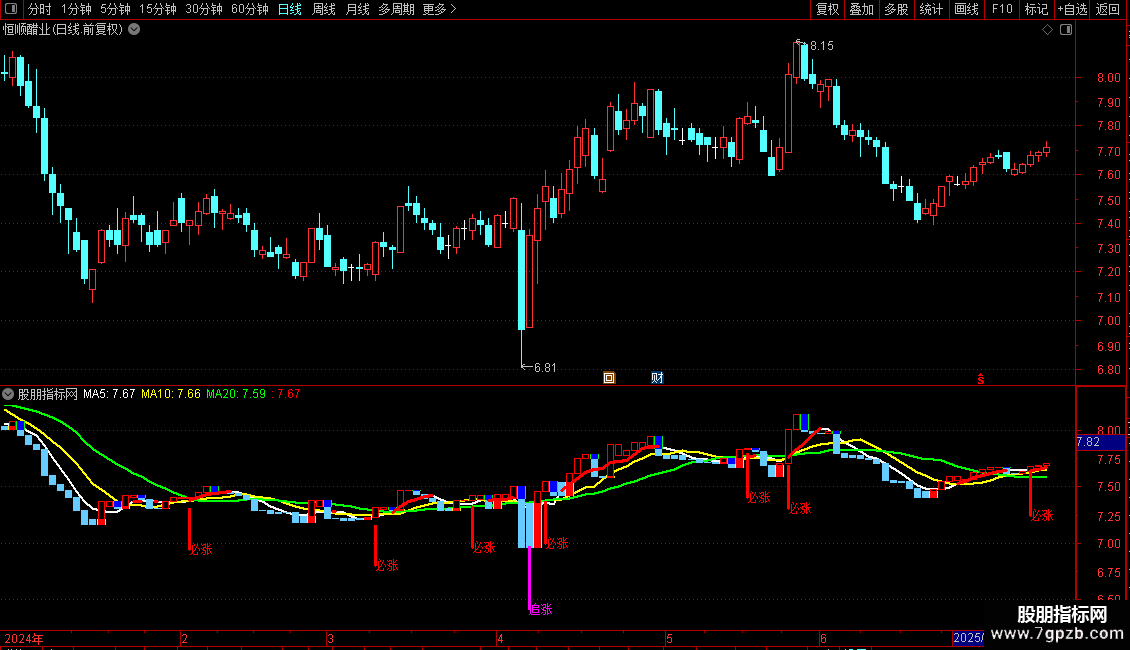This screenshot has width=1130, height=650.
Task: Click the square event marker icon
Action: [609, 378]
